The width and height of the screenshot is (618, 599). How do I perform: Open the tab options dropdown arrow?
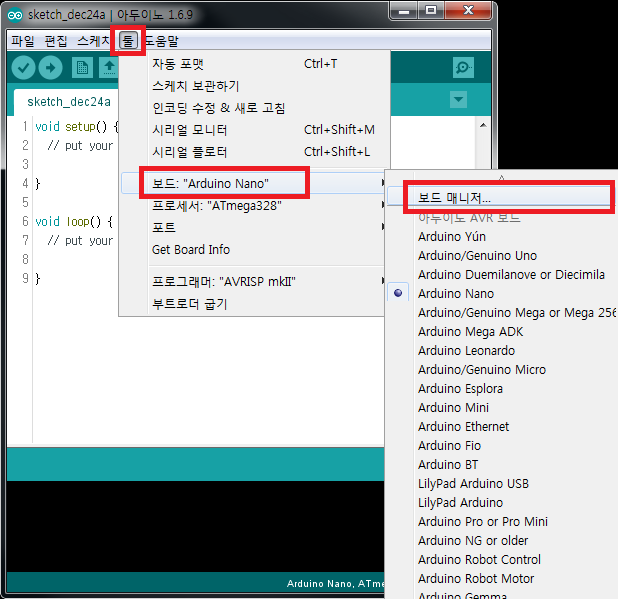[x=458, y=99]
